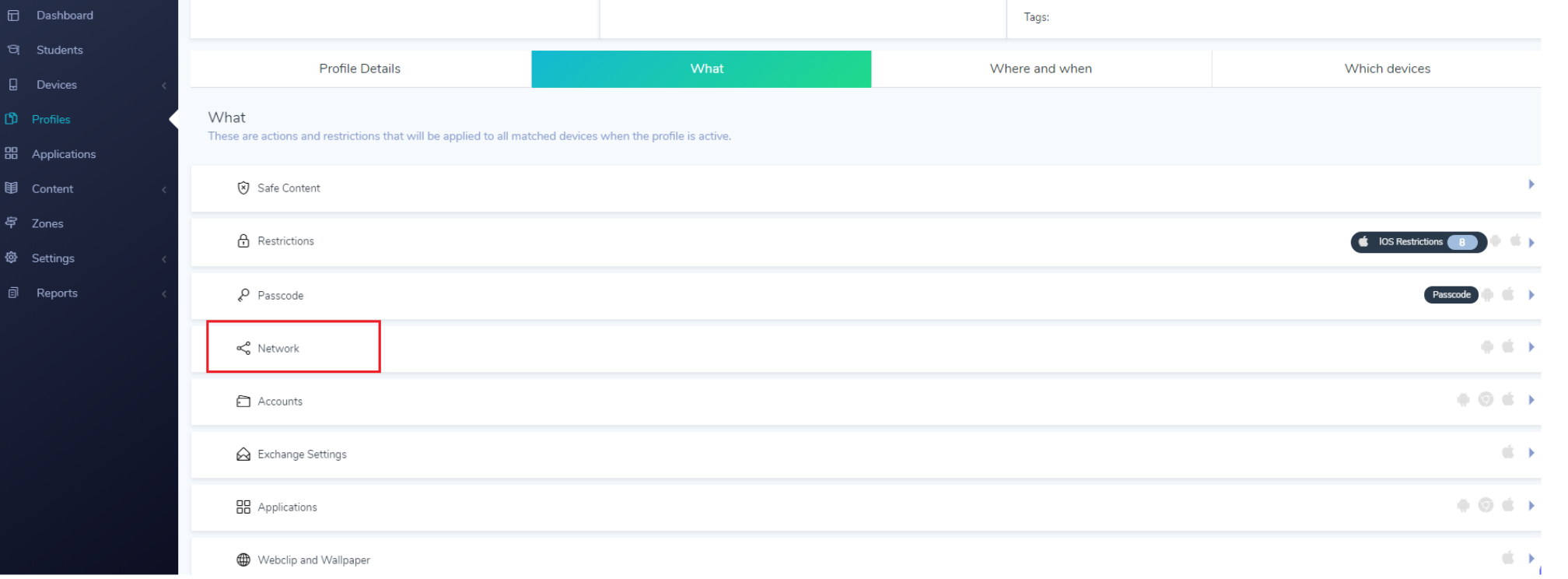
Task: Open the Network row label
Action: tap(278, 349)
